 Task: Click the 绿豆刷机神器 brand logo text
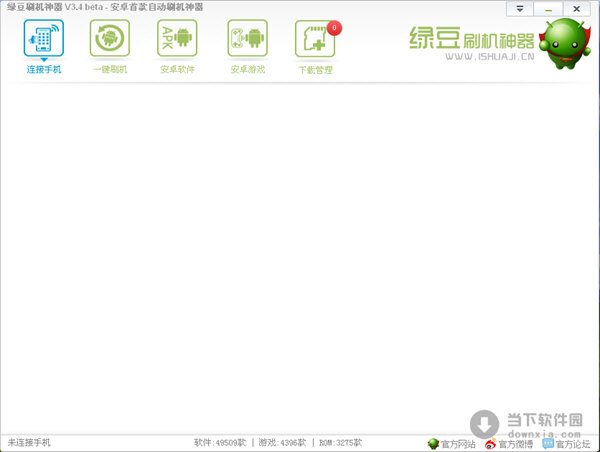[472, 38]
